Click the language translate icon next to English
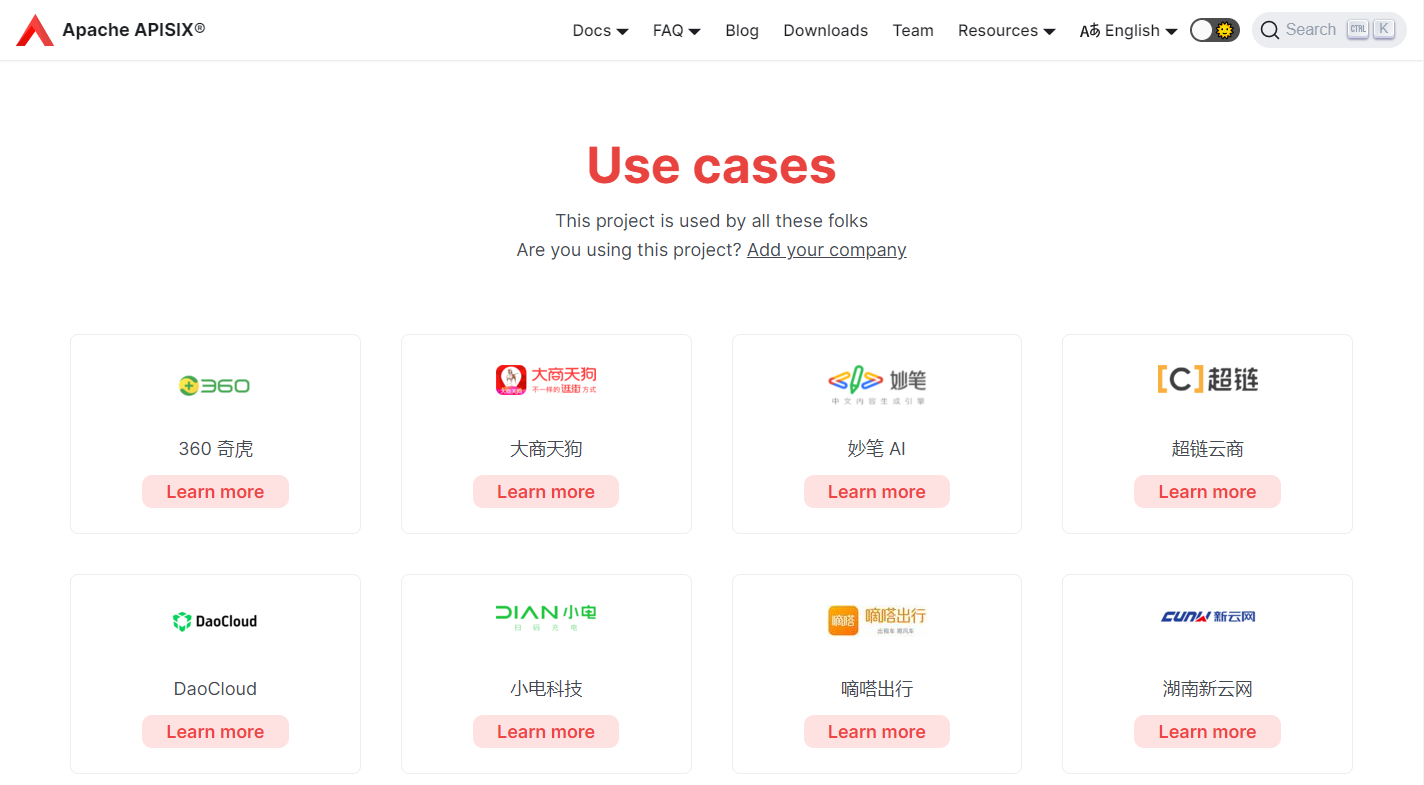Viewport: 1424px width, 785px height. click(1089, 31)
